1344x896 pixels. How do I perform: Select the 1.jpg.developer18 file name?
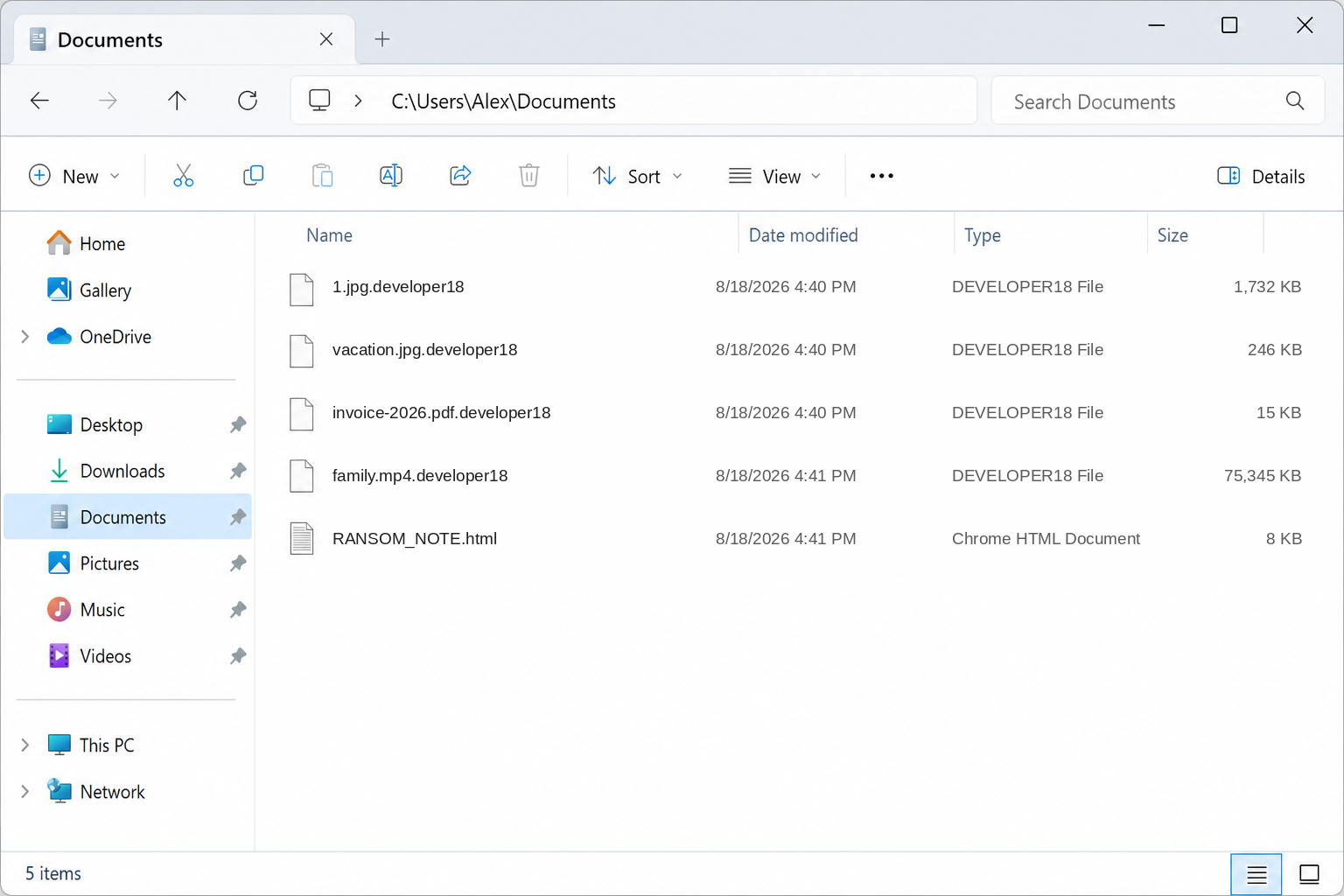[x=398, y=287]
